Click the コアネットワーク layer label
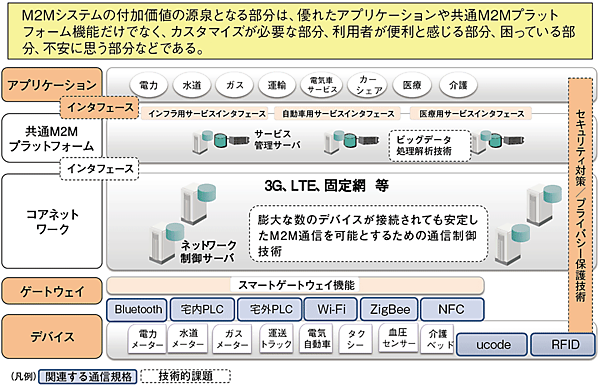 [x=52, y=221]
